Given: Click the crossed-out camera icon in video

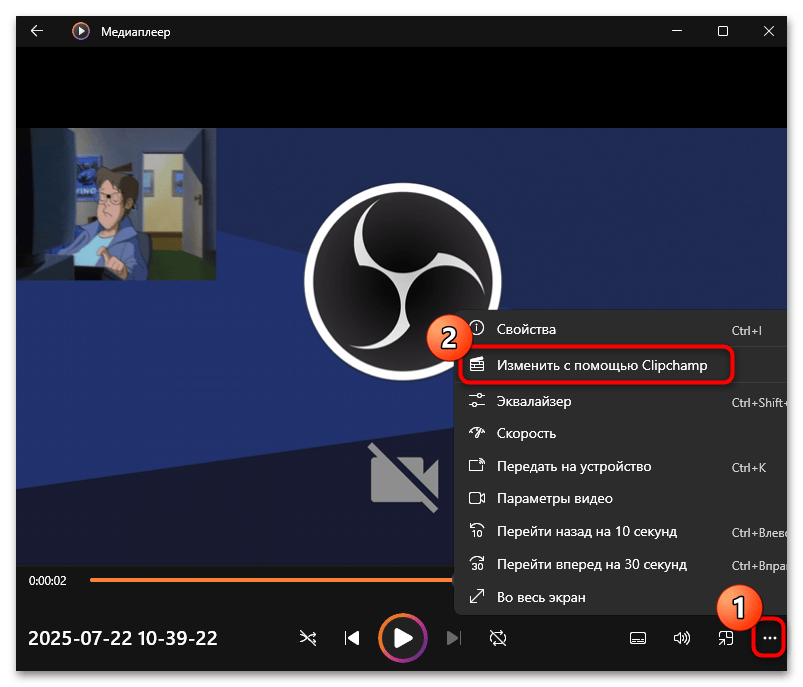Looking at the screenshot, I should pyautogui.click(x=405, y=477).
